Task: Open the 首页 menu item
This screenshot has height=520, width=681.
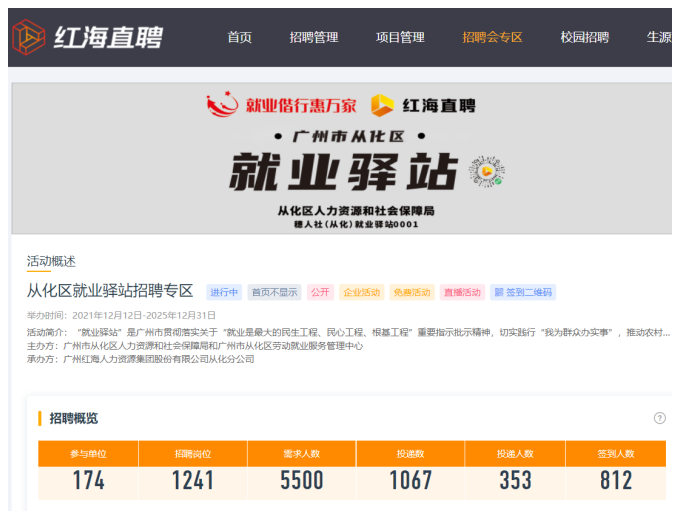Action: pos(239,38)
